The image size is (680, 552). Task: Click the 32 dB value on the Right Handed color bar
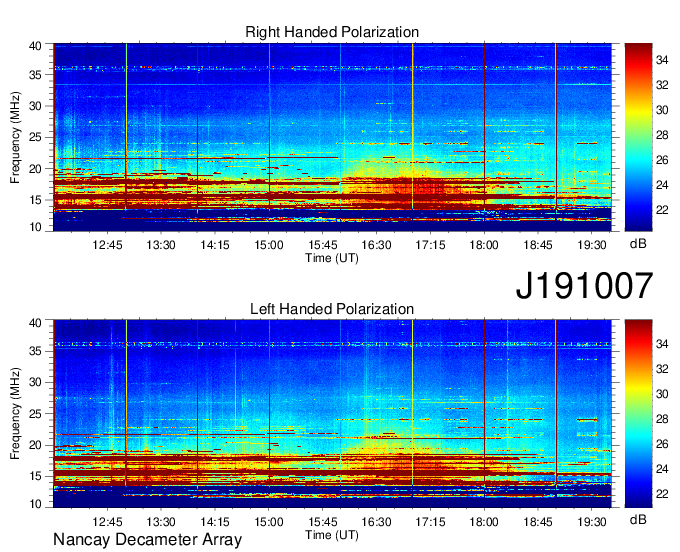(662, 85)
